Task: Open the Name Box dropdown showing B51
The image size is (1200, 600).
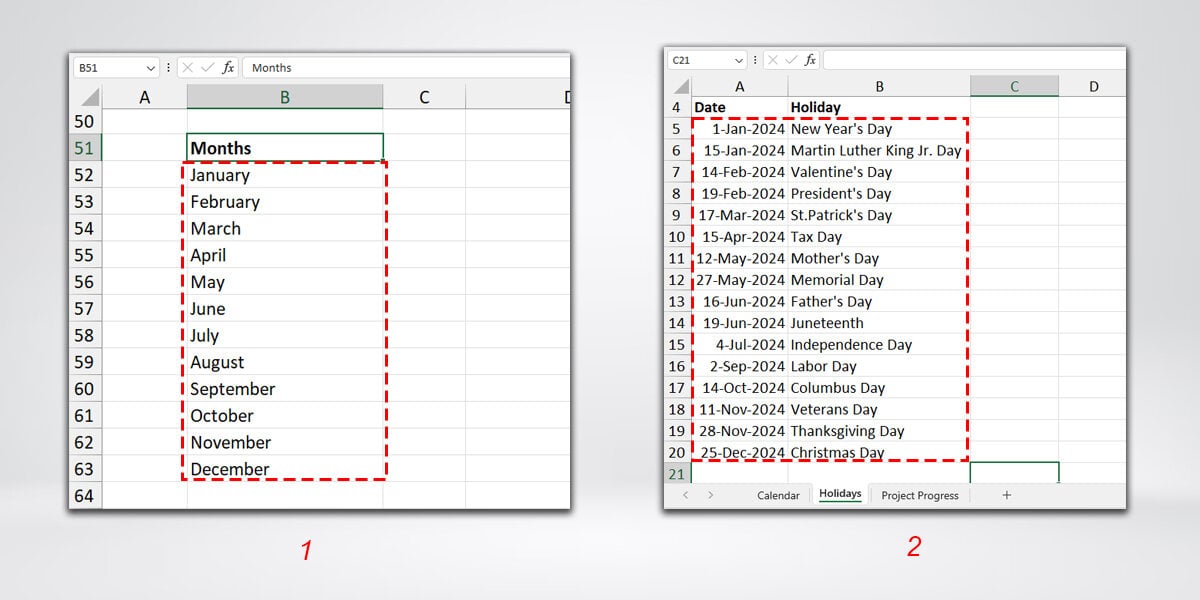Action: click(151, 68)
